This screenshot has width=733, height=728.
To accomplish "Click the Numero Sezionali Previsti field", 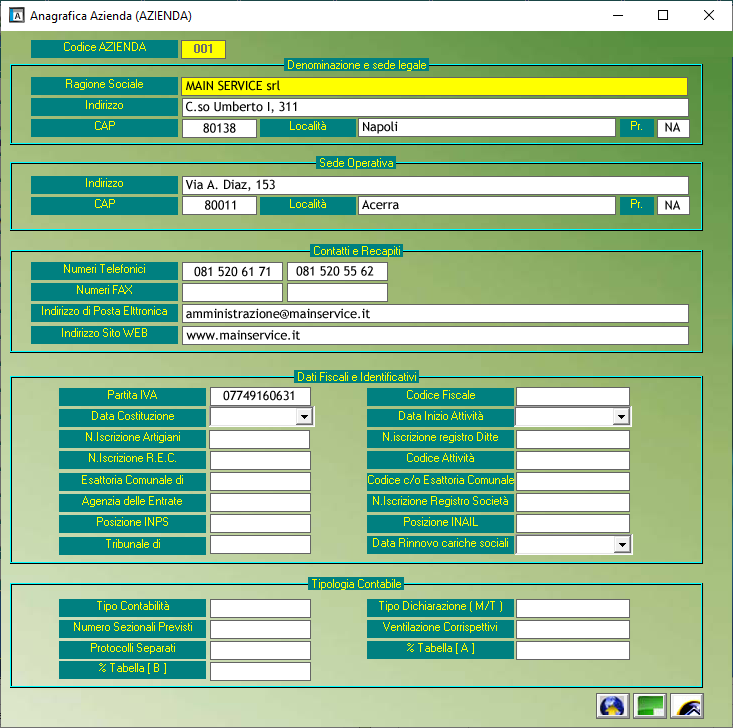I will 260,629.
